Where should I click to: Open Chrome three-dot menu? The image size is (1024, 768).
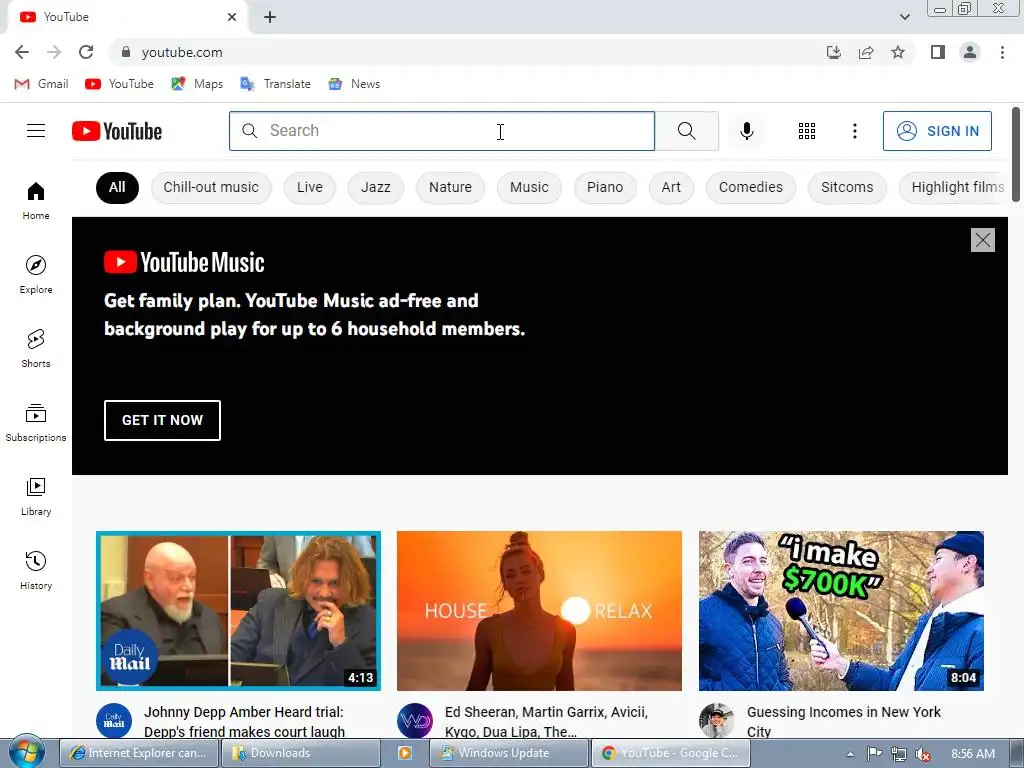pyautogui.click(x=1002, y=52)
